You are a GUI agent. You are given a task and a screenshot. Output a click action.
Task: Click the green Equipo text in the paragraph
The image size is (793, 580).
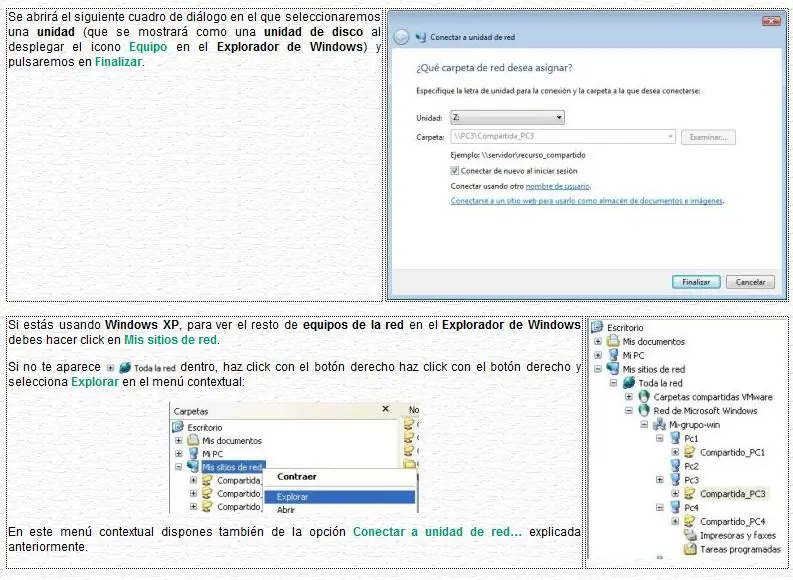pos(148,47)
